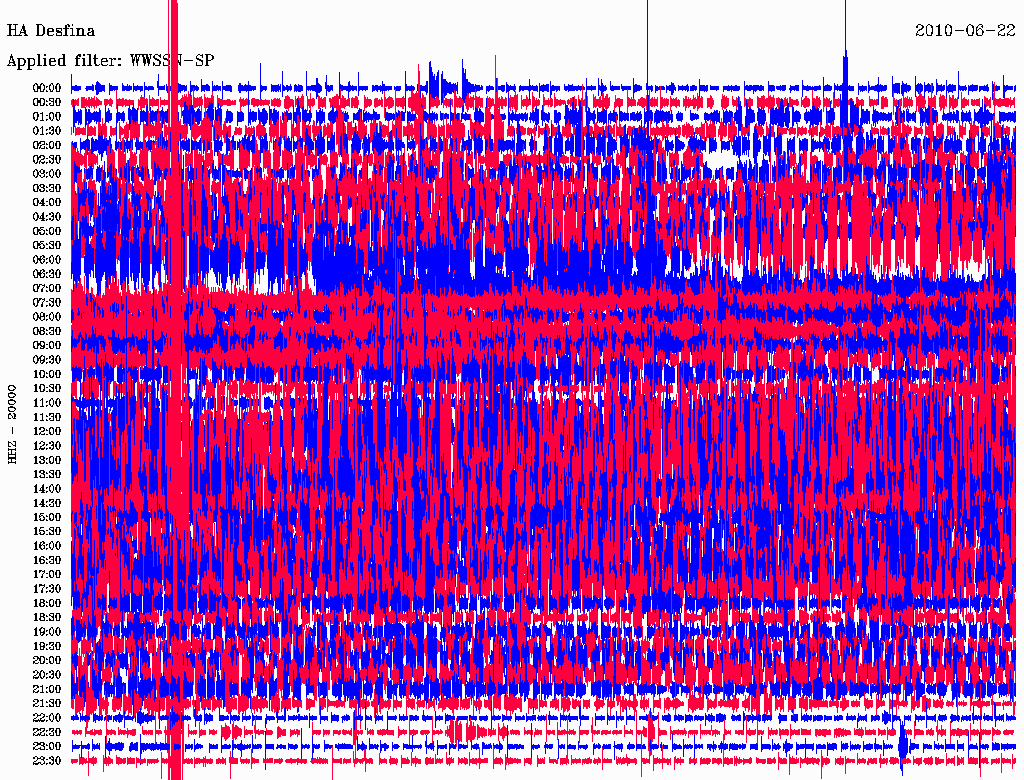Select the 08:00 time label

[x=47, y=317]
